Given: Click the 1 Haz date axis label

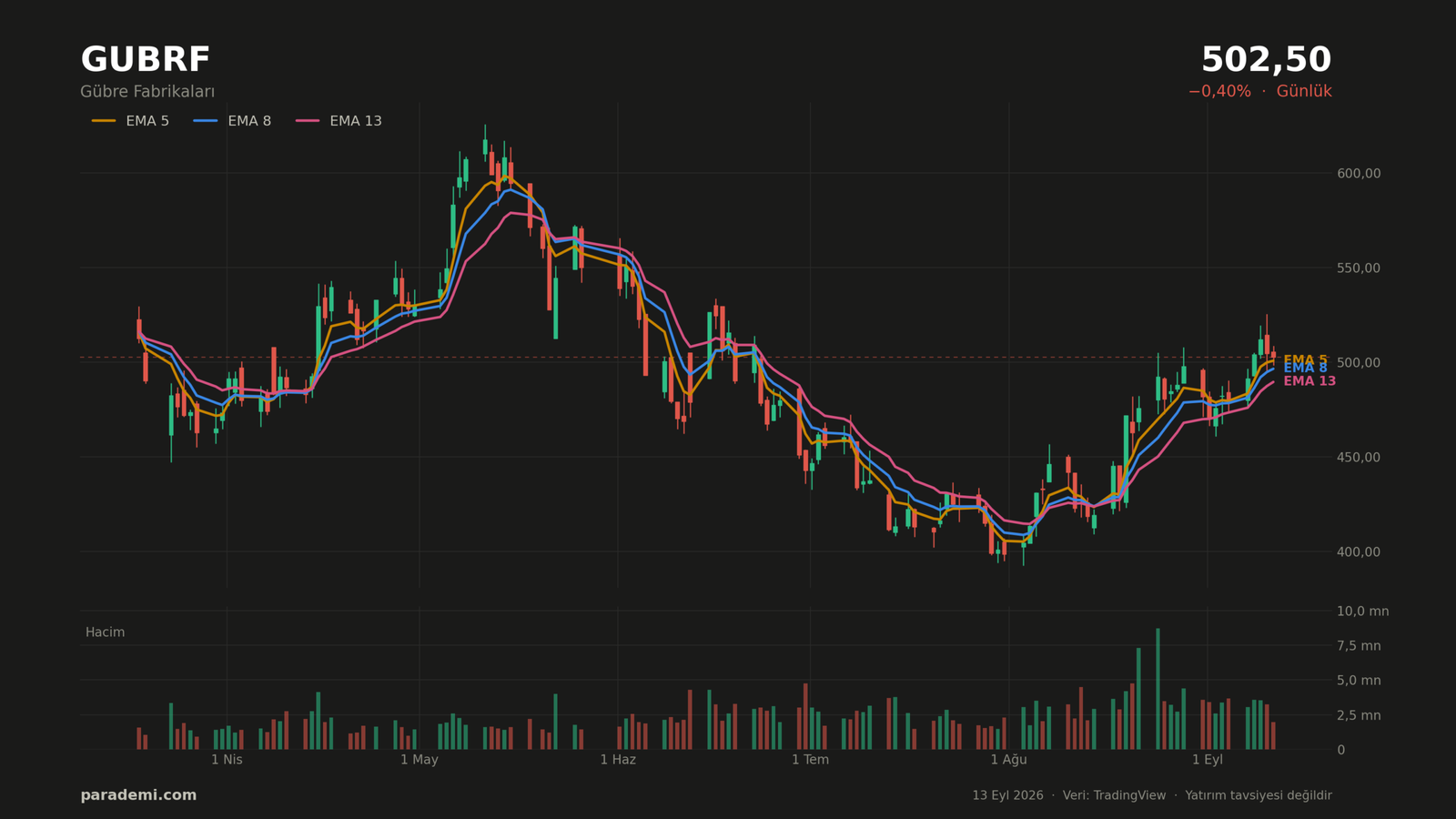Looking at the screenshot, I should click(618, 760).
